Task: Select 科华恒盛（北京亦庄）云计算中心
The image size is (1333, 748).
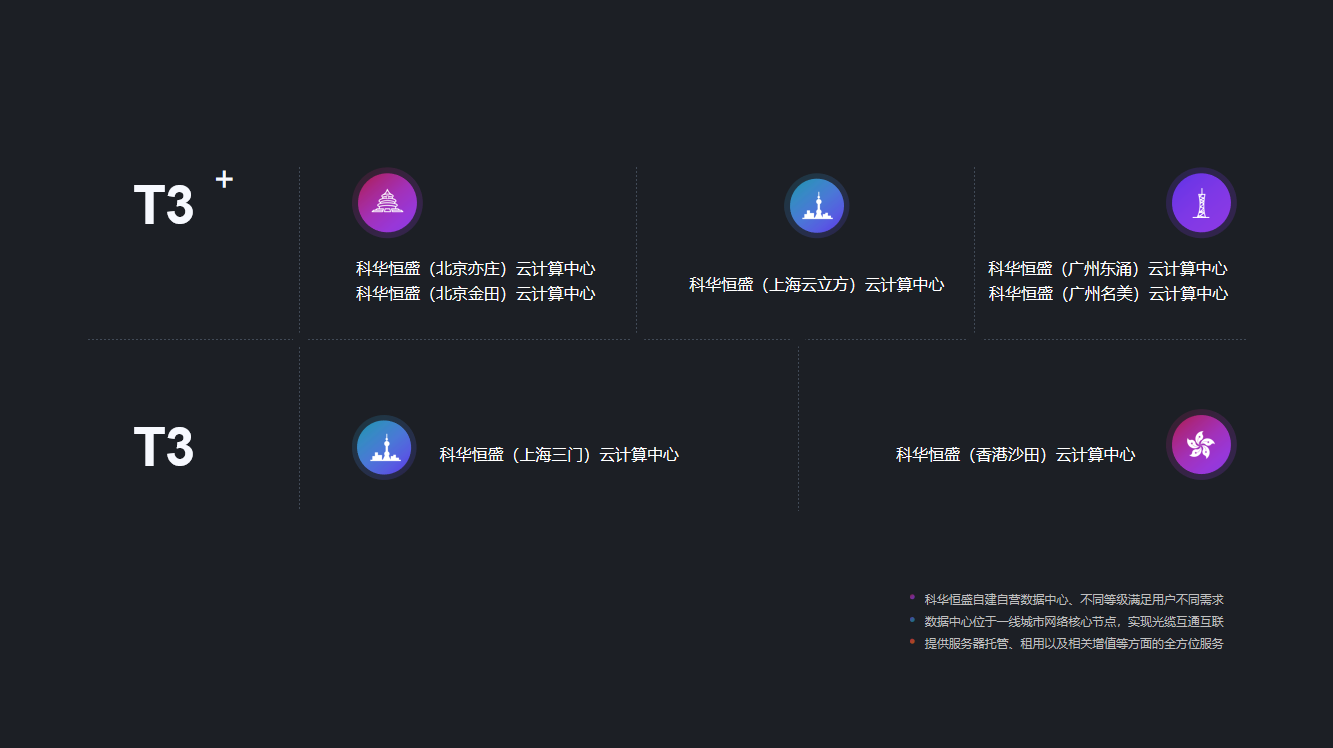Action: tap(475, 269)
